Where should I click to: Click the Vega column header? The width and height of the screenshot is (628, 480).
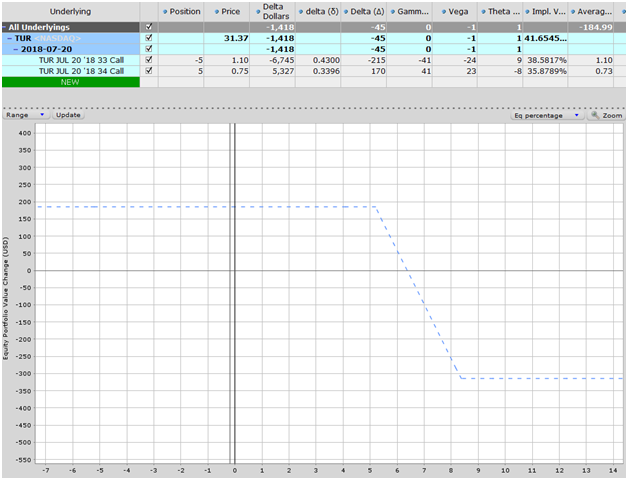[455, 11]
